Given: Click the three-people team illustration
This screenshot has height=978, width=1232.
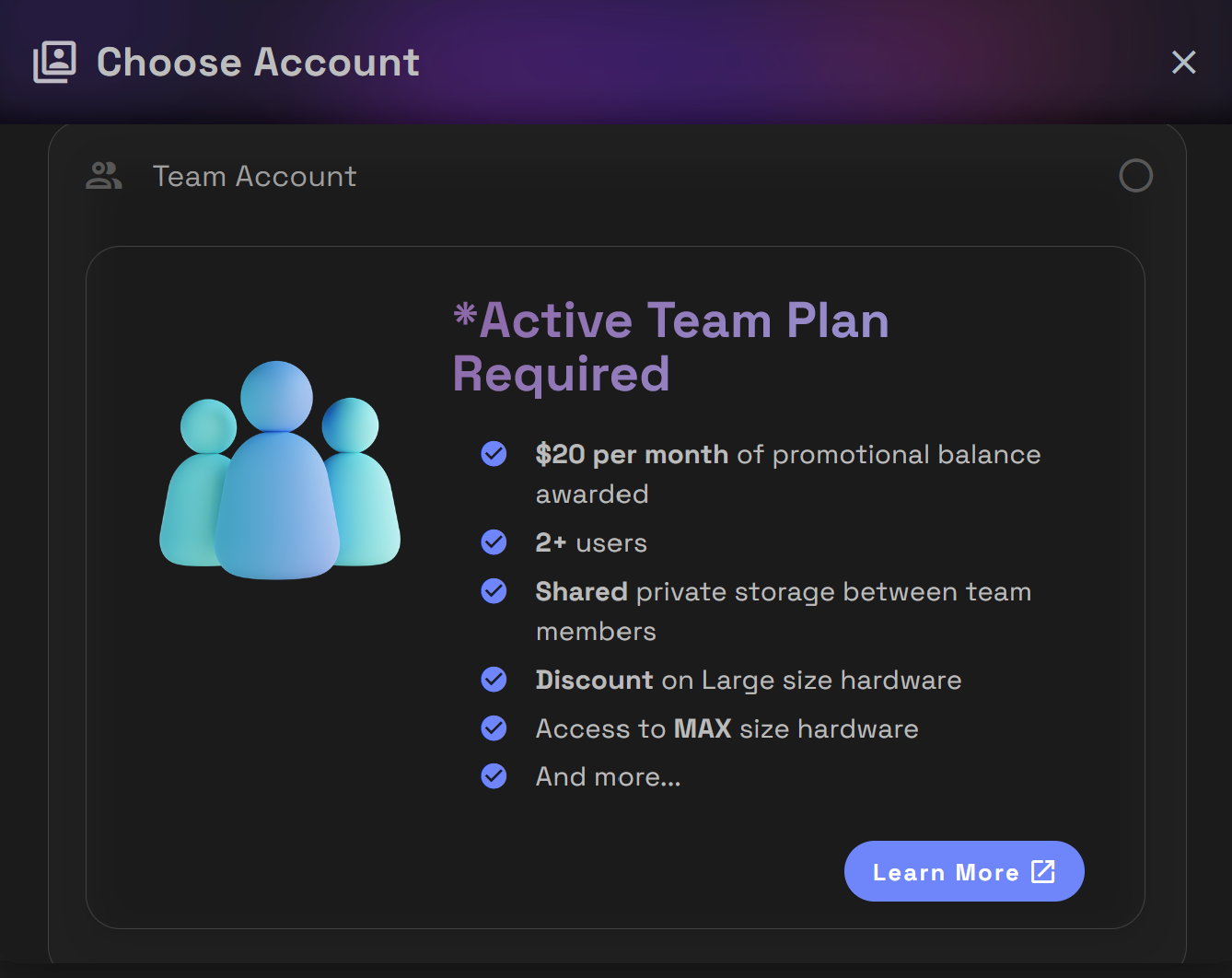Looking at the screenshot, I should point(280,470).
